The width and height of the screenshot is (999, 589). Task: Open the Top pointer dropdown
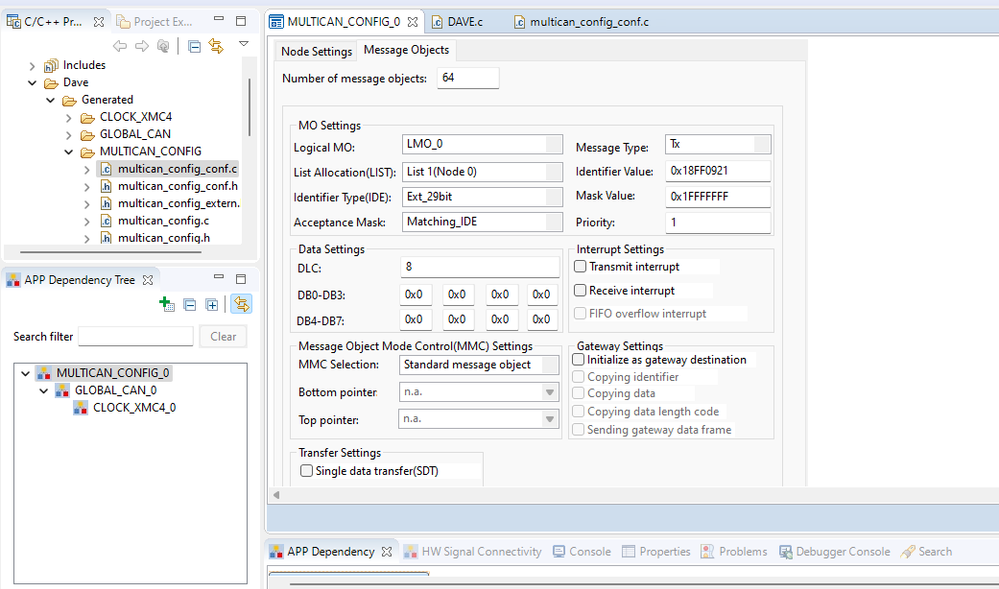[x=551, y=419]
